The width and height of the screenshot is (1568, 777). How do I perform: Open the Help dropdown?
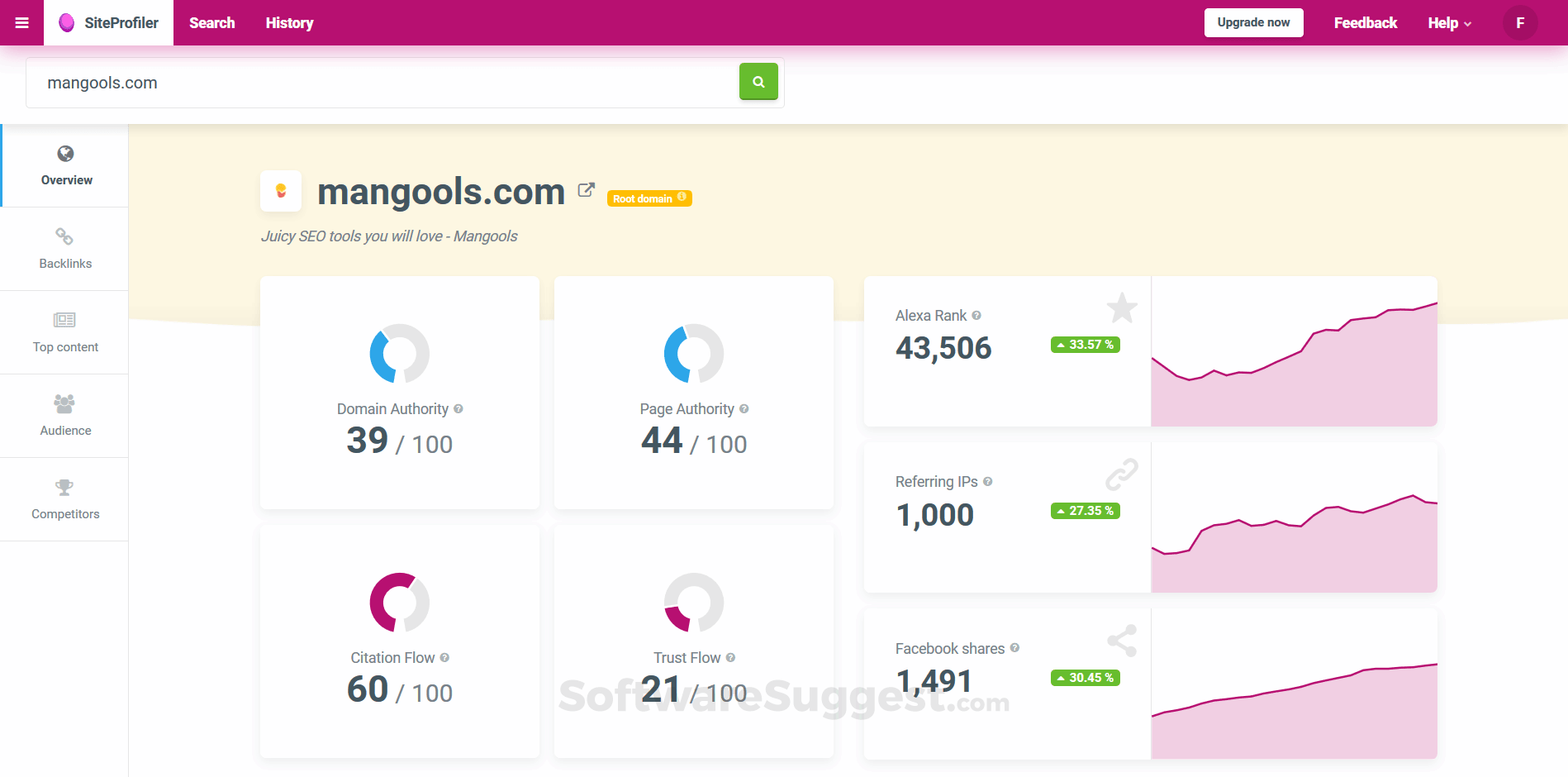(1447, 22)
